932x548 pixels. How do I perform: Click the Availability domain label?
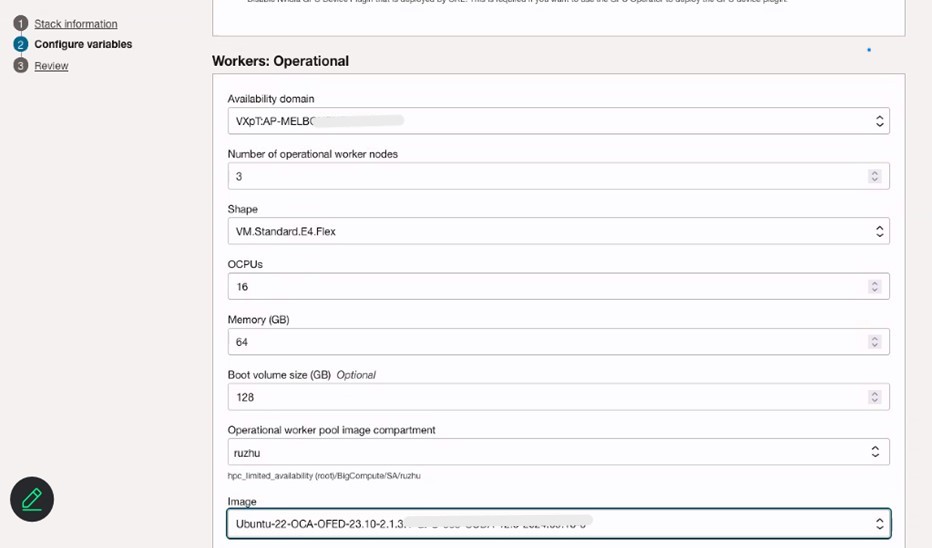click(271, 99)
